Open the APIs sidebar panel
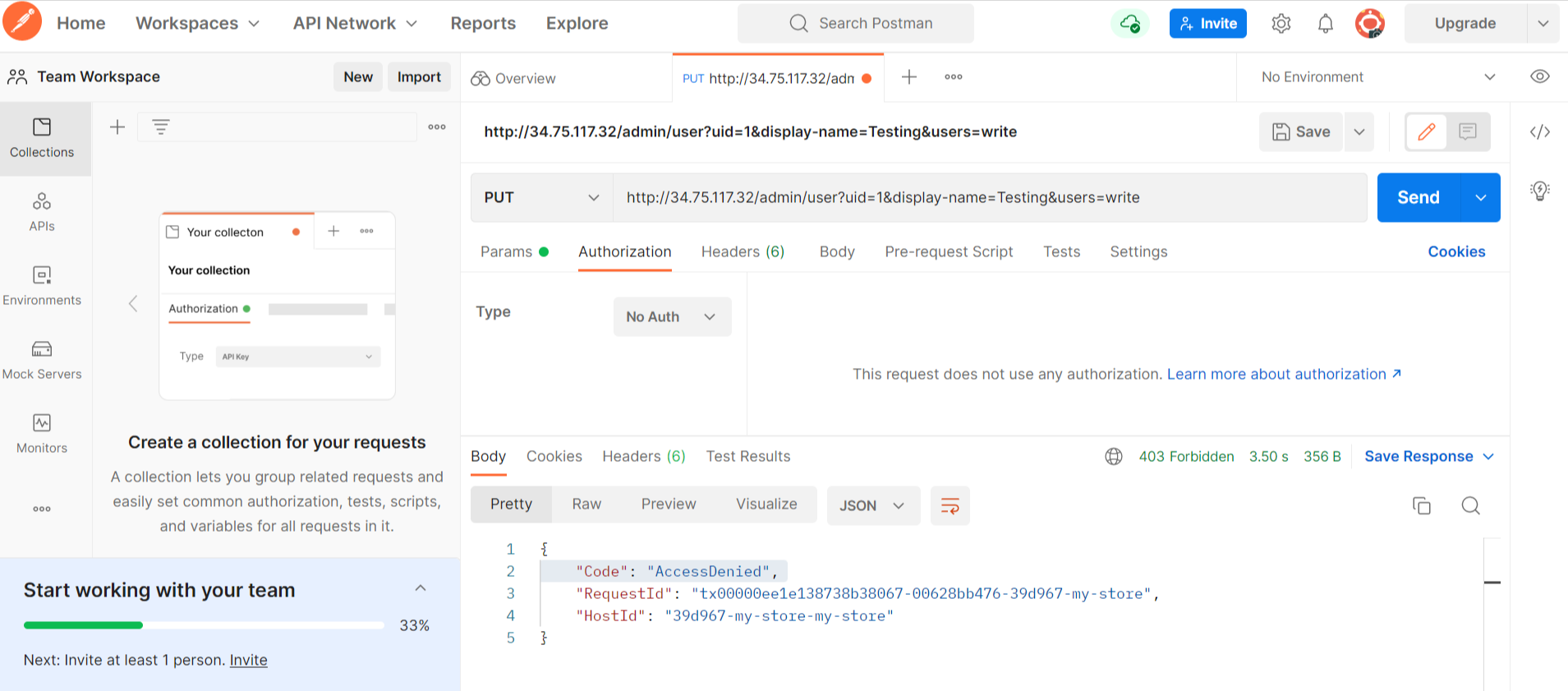 42,212
